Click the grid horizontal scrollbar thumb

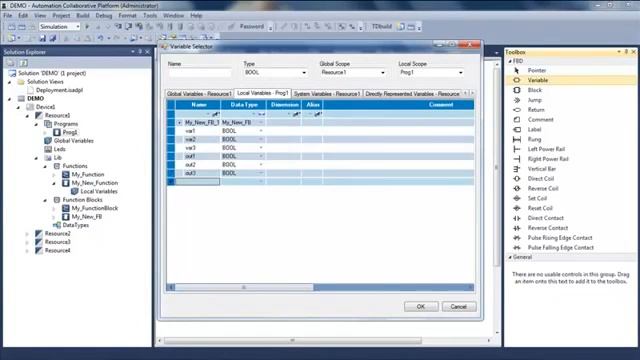click(x=244, y=287)
